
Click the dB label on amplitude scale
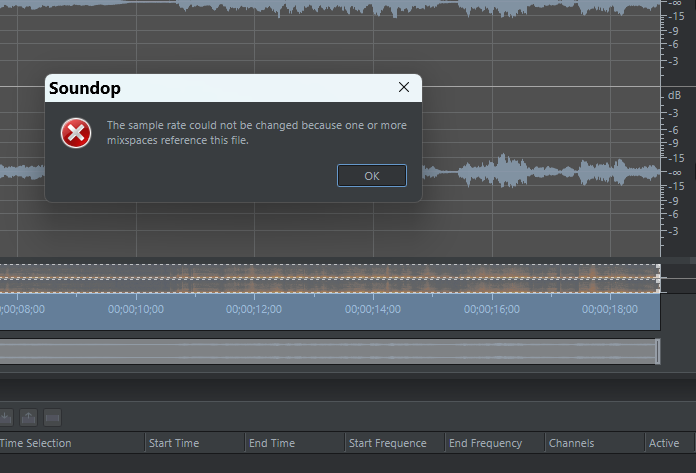point(674,95)
